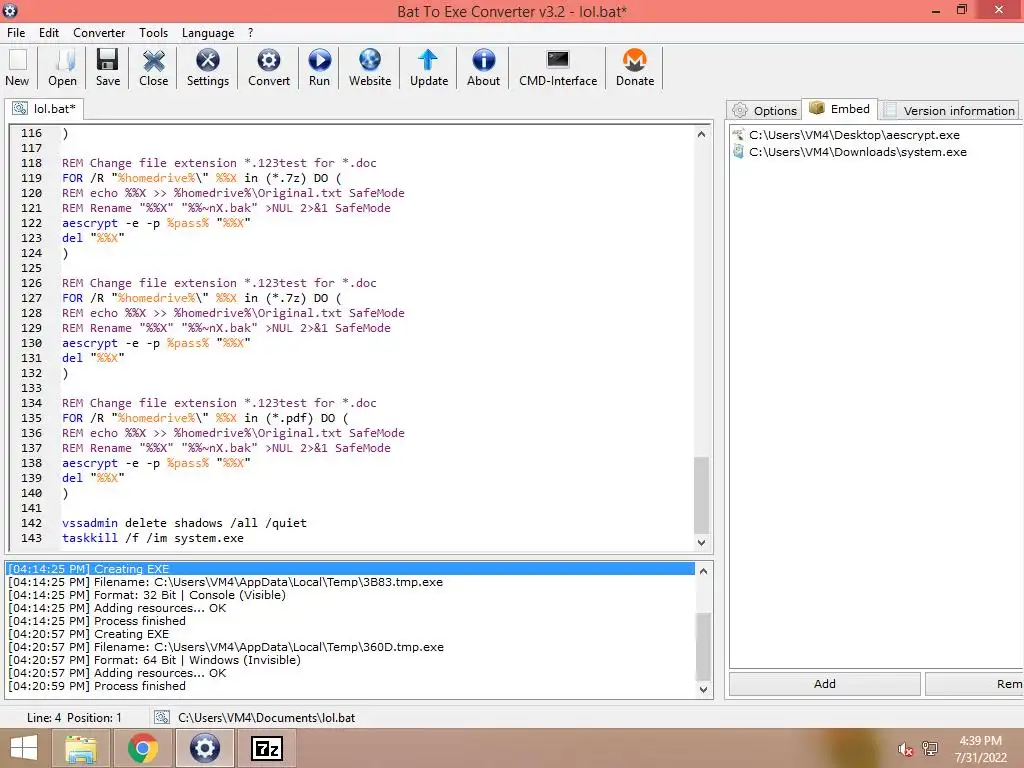Close the file using the X Close toolbar icon
The width and height of the screenshot is (1024, 768).
click(x=153, y=68)
